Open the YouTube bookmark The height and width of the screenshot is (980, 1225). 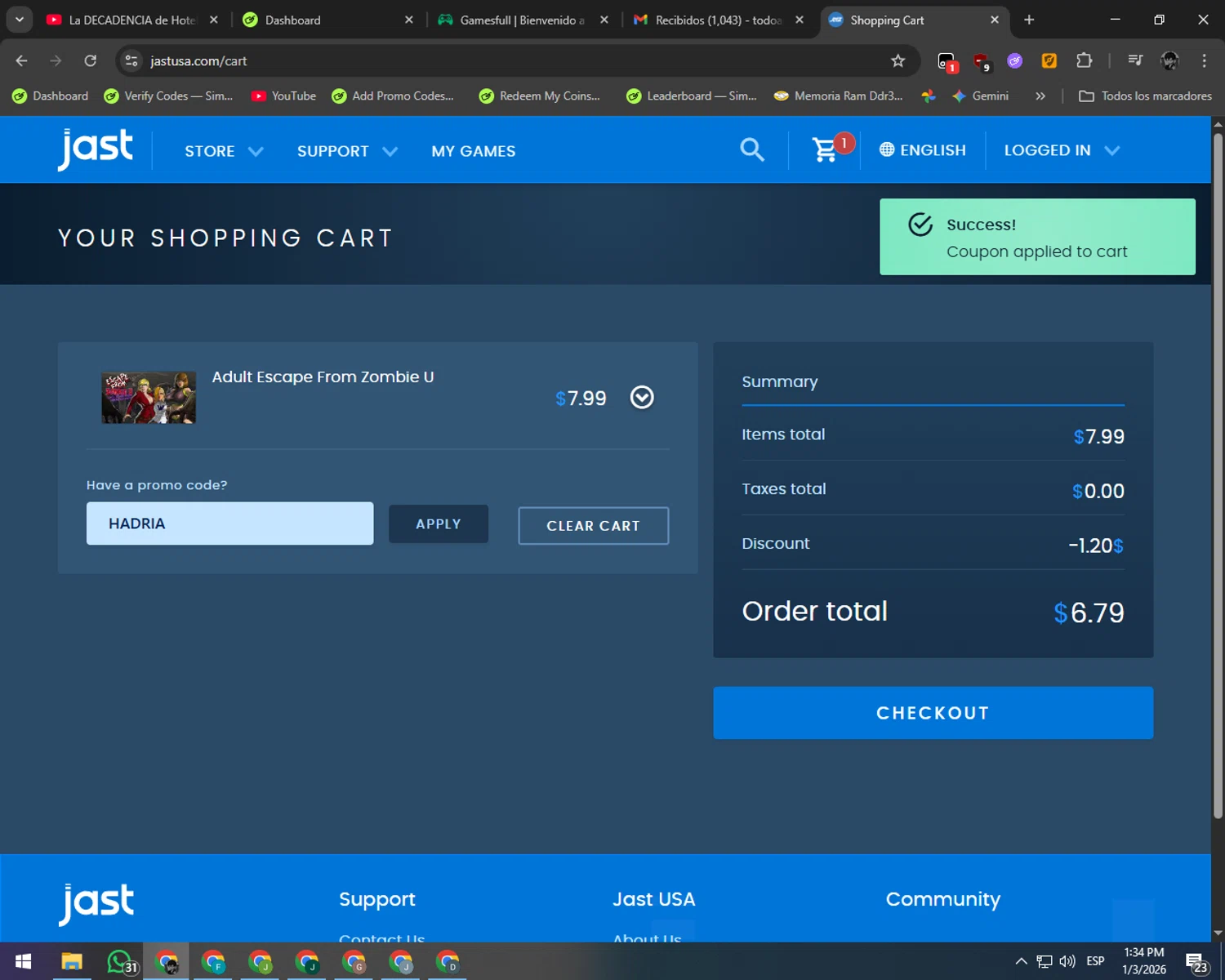pyautogui.click(x=283, y=96)
